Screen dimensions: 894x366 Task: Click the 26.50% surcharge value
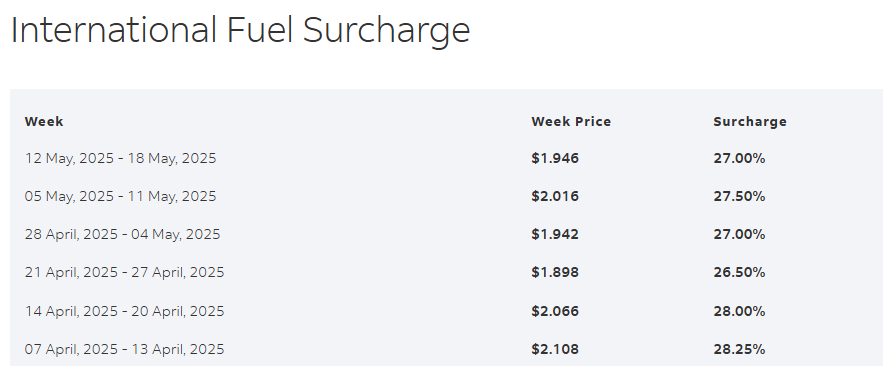point(739,273)
